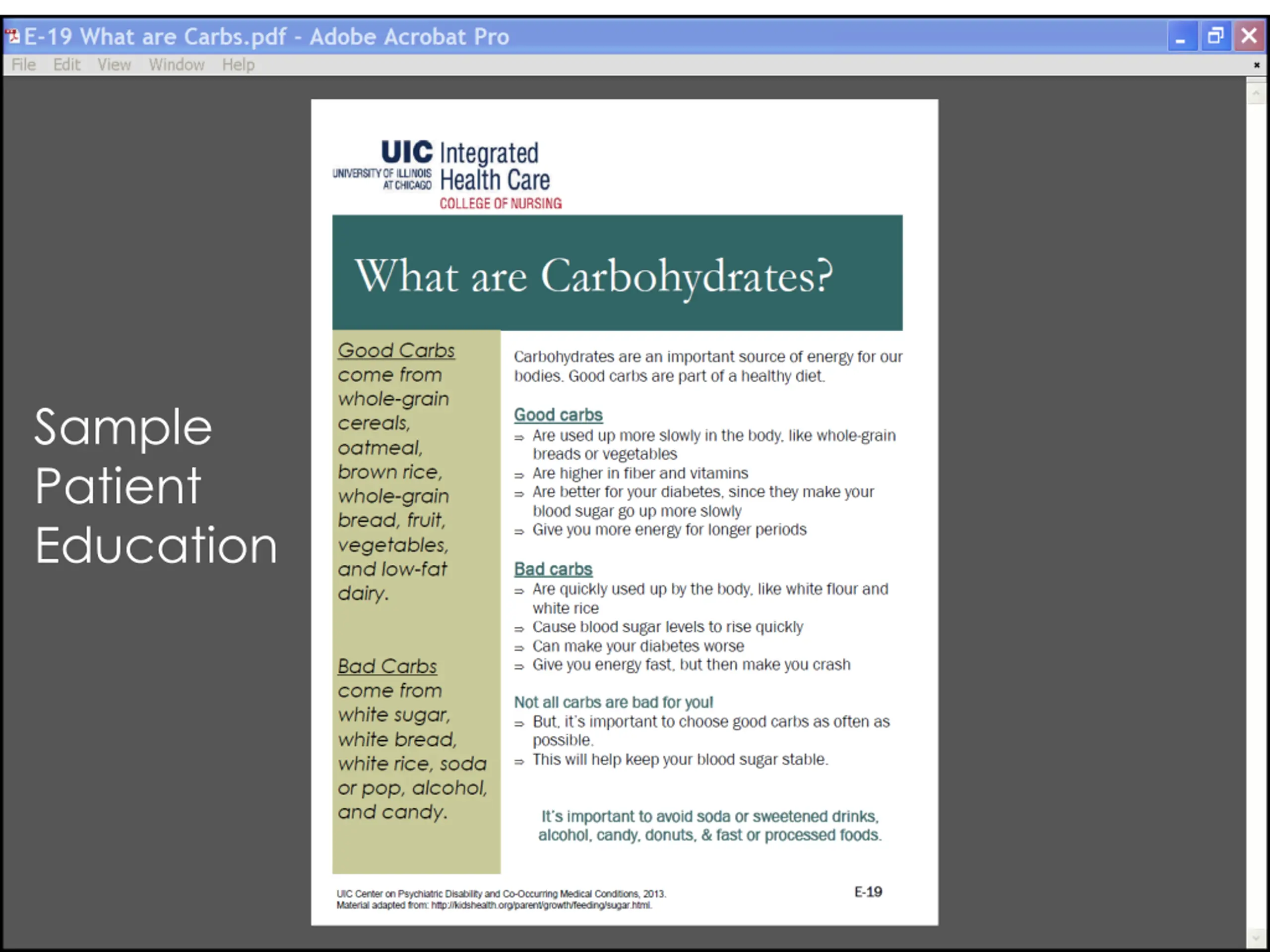Click the 'Good Carbs' sidebar heading
The image size is (1270, 952).
tap(396, 350)
